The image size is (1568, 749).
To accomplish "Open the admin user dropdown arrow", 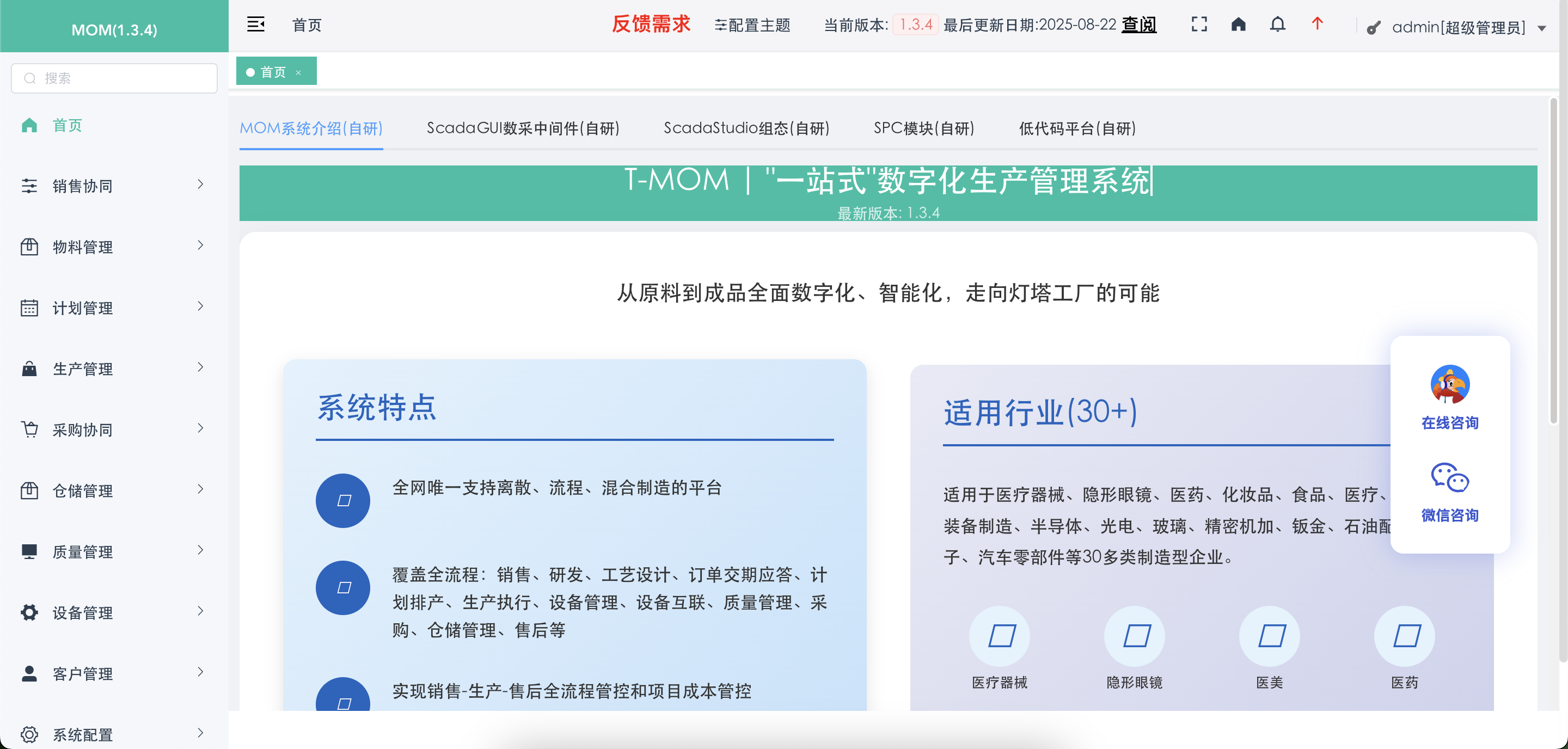I will (x=1542, y=28).
